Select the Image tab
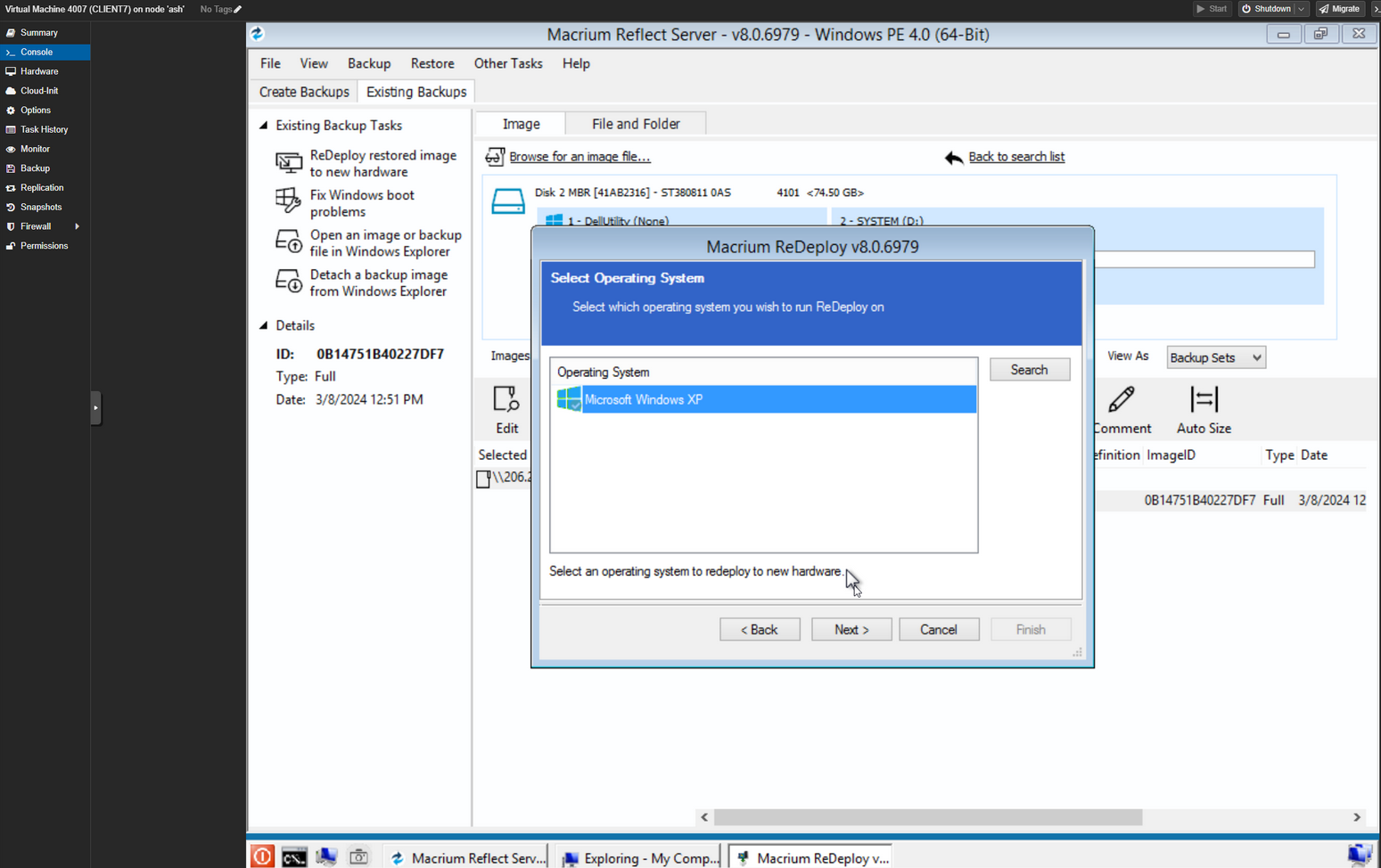Screen dimensions: 1381x868 (521, 124)
